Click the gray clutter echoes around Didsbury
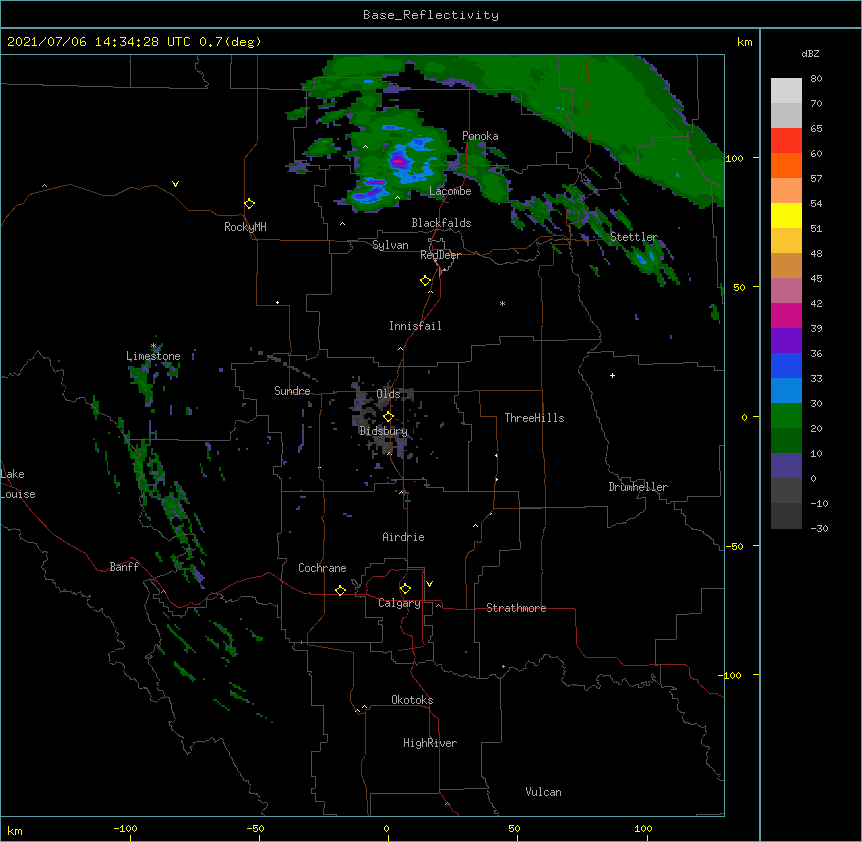The width and height of the screenshot is (862, 842). 382,420
